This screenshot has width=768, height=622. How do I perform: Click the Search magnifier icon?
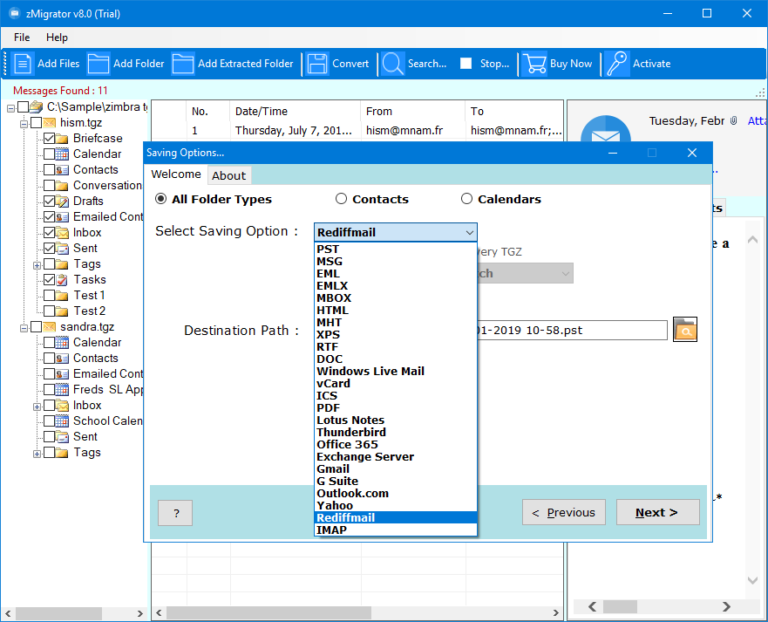point(393,64)
